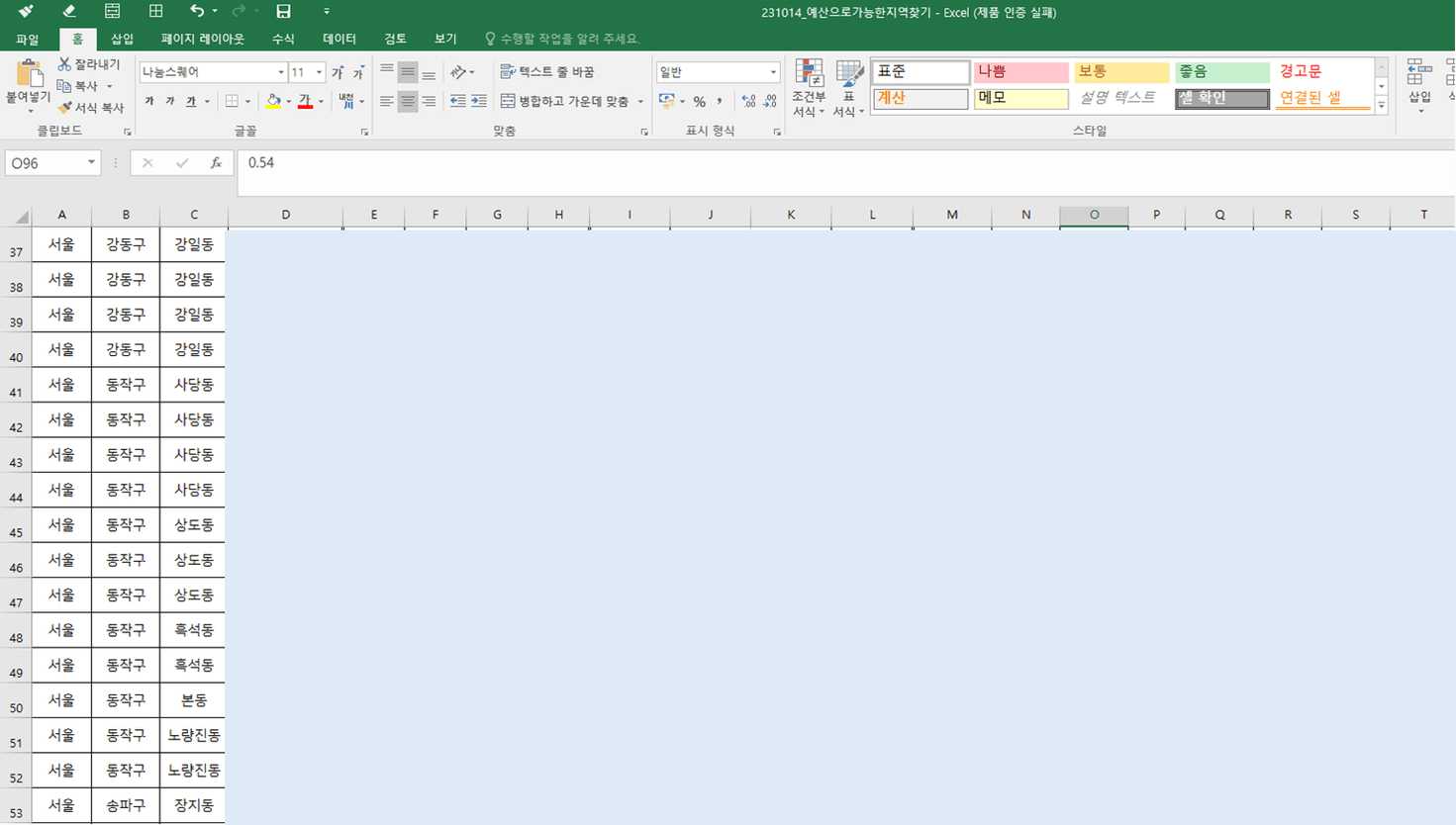Open merge and center dropdown arrow
Screen dimensions: 1456x825
(x=640, y=101)
